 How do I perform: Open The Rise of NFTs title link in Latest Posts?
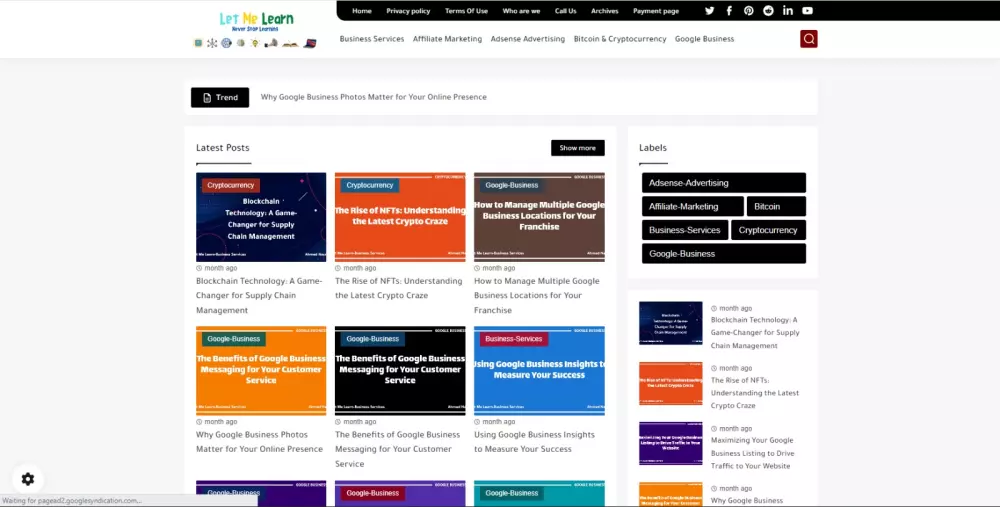[x=399, y=288]
